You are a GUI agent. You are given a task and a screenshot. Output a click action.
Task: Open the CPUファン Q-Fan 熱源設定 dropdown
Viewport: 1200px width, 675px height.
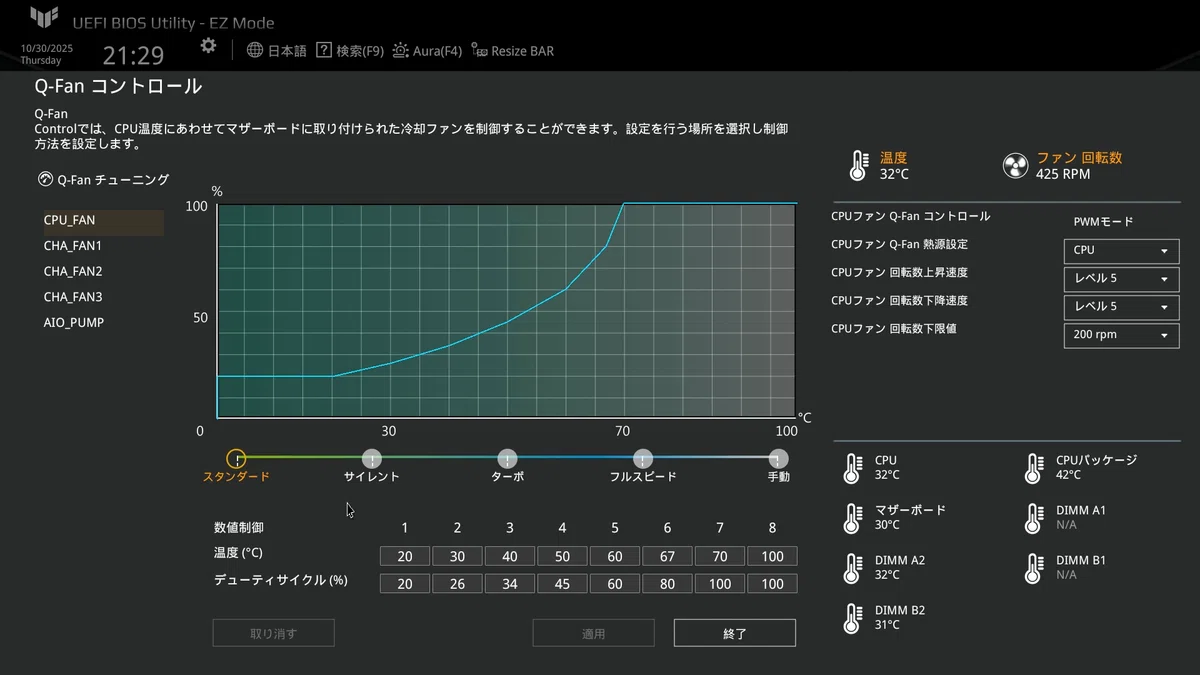(x=1121, y=251)
